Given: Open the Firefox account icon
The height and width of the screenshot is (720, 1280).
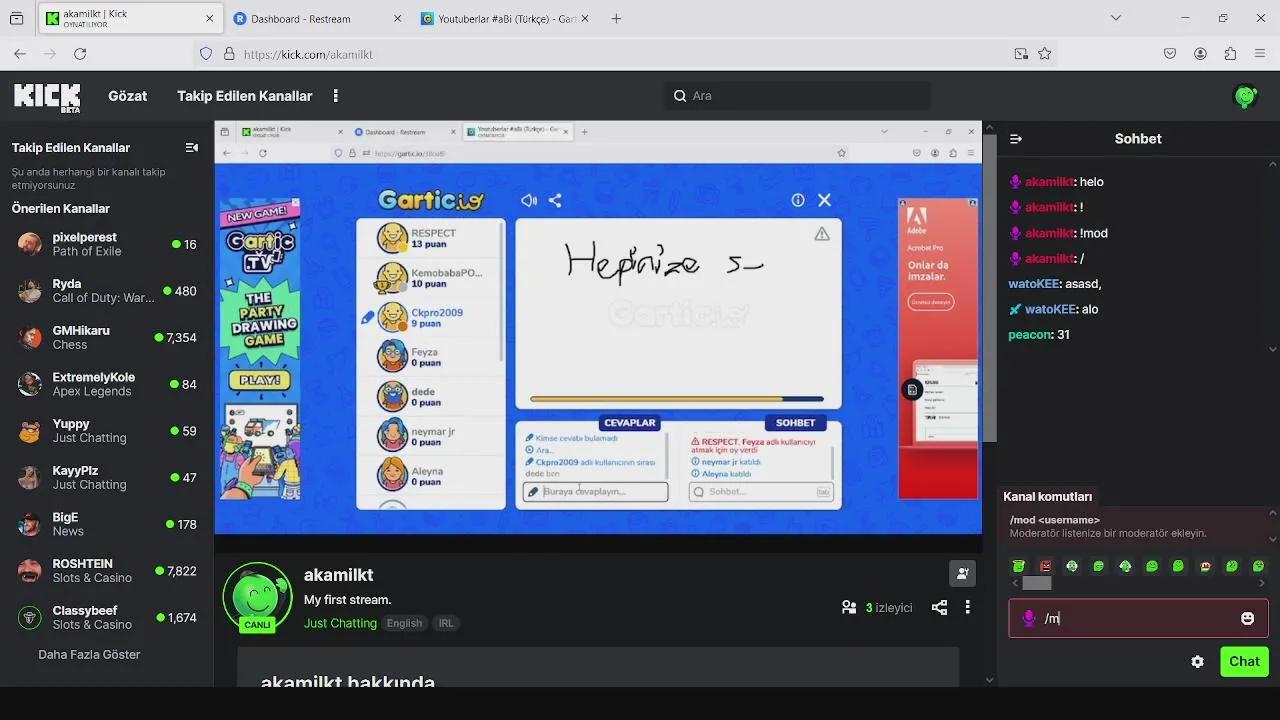Looking at the screenshot, I should pos(1200,54).
